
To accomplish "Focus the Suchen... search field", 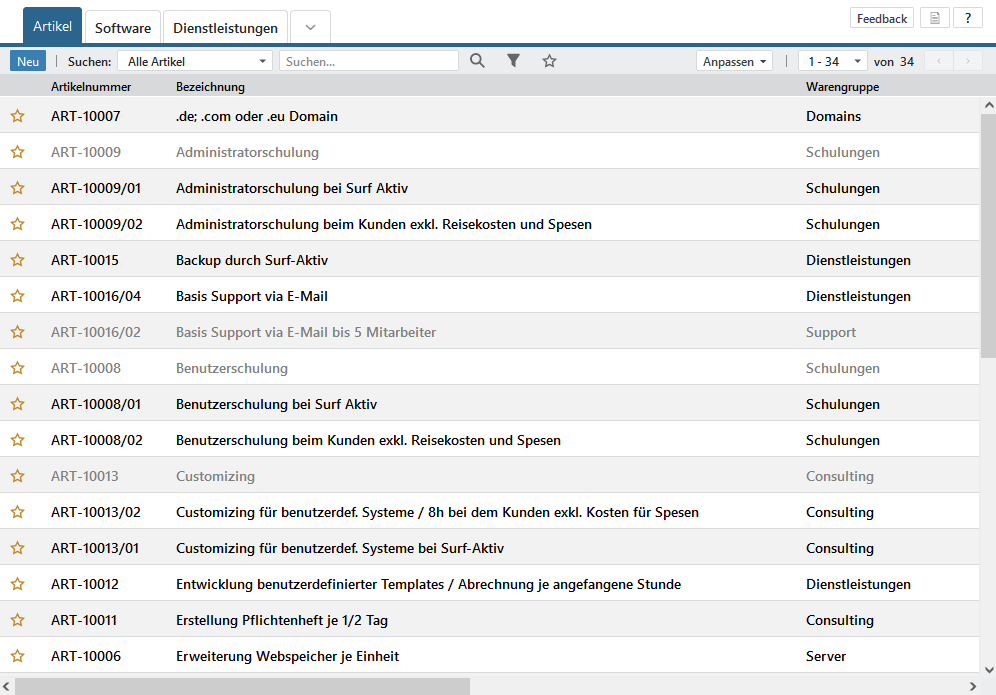I will 368,62.
